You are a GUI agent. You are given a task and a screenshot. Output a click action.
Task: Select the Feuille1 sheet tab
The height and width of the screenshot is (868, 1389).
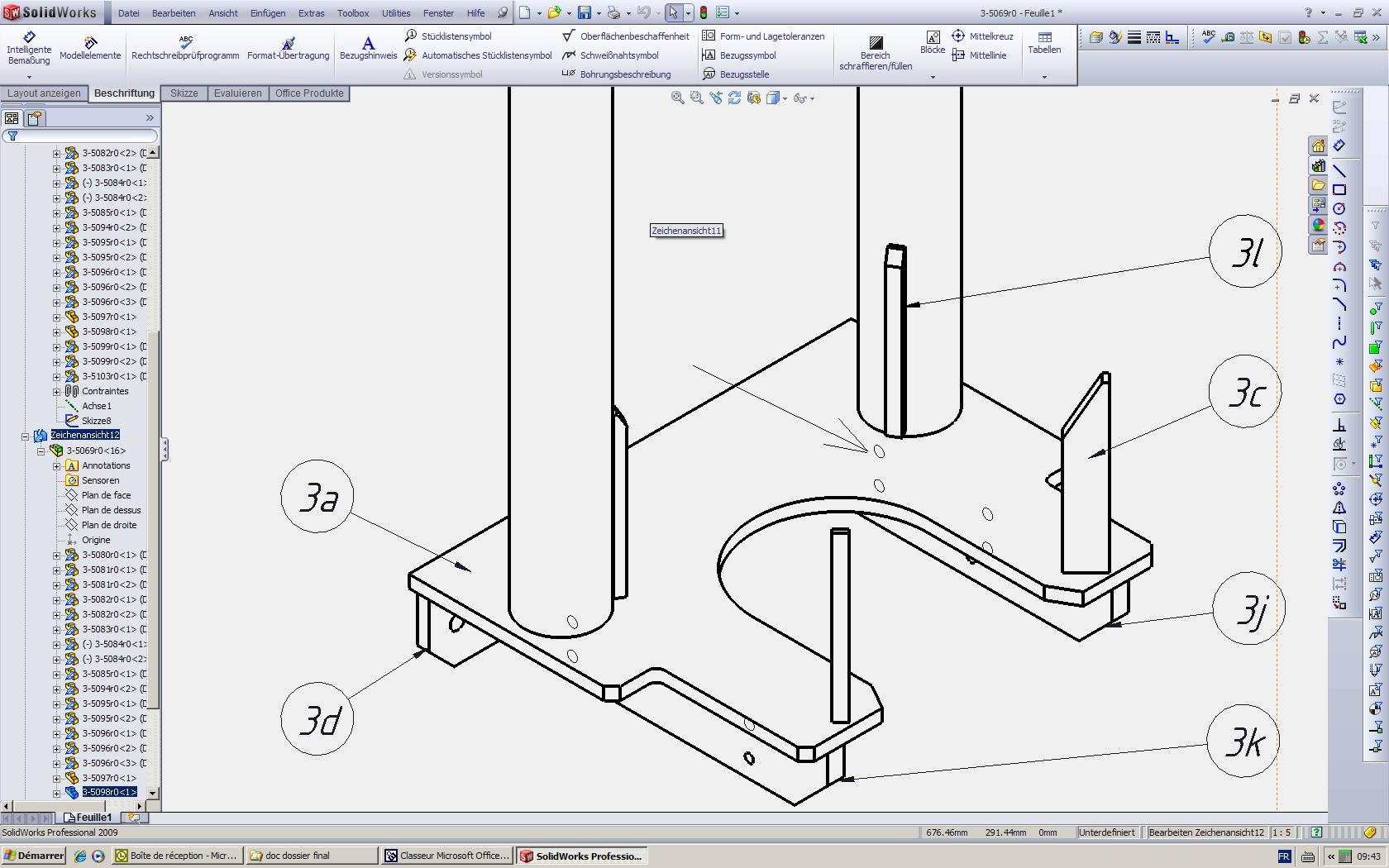(x=88, y=818)
